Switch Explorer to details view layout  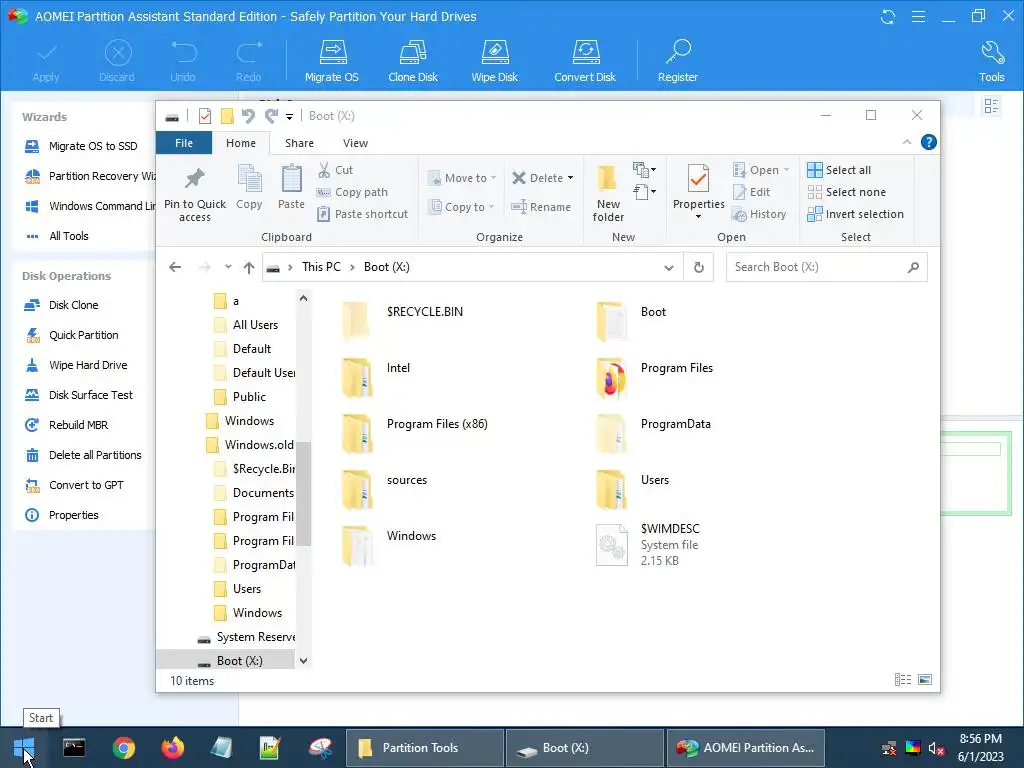903,680
